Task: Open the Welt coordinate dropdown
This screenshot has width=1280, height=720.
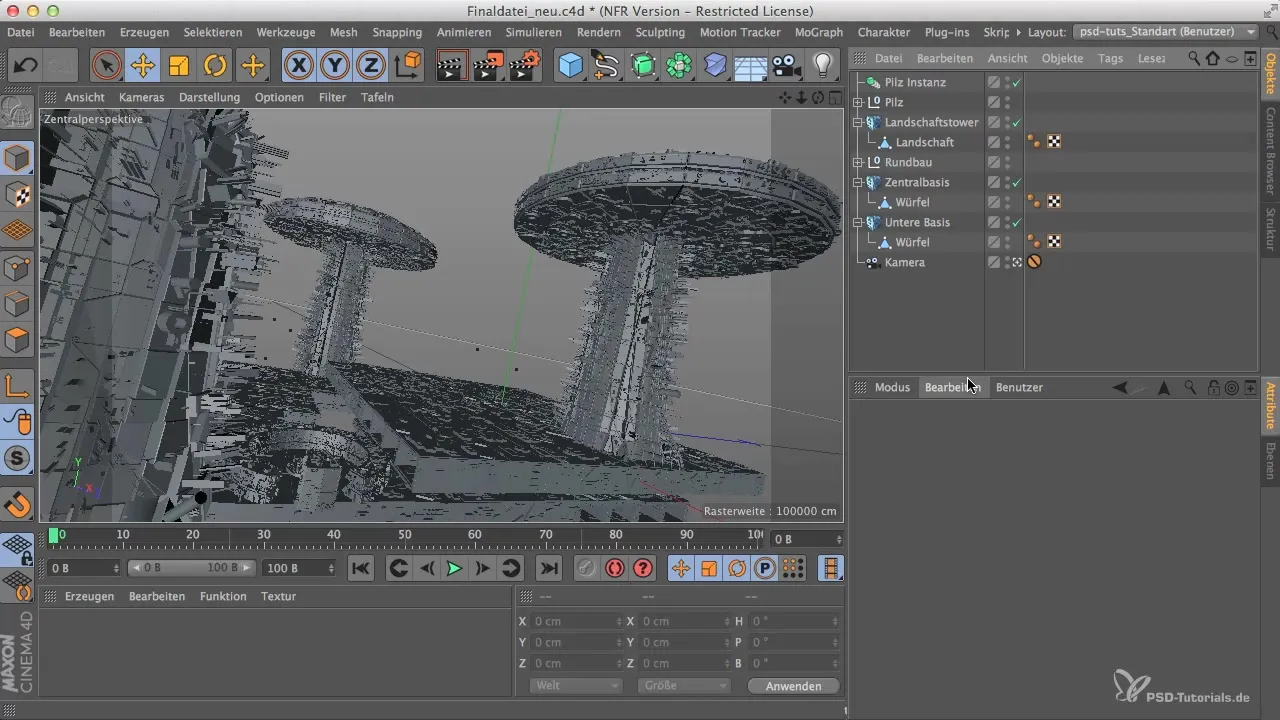Action: coord(575,686)
